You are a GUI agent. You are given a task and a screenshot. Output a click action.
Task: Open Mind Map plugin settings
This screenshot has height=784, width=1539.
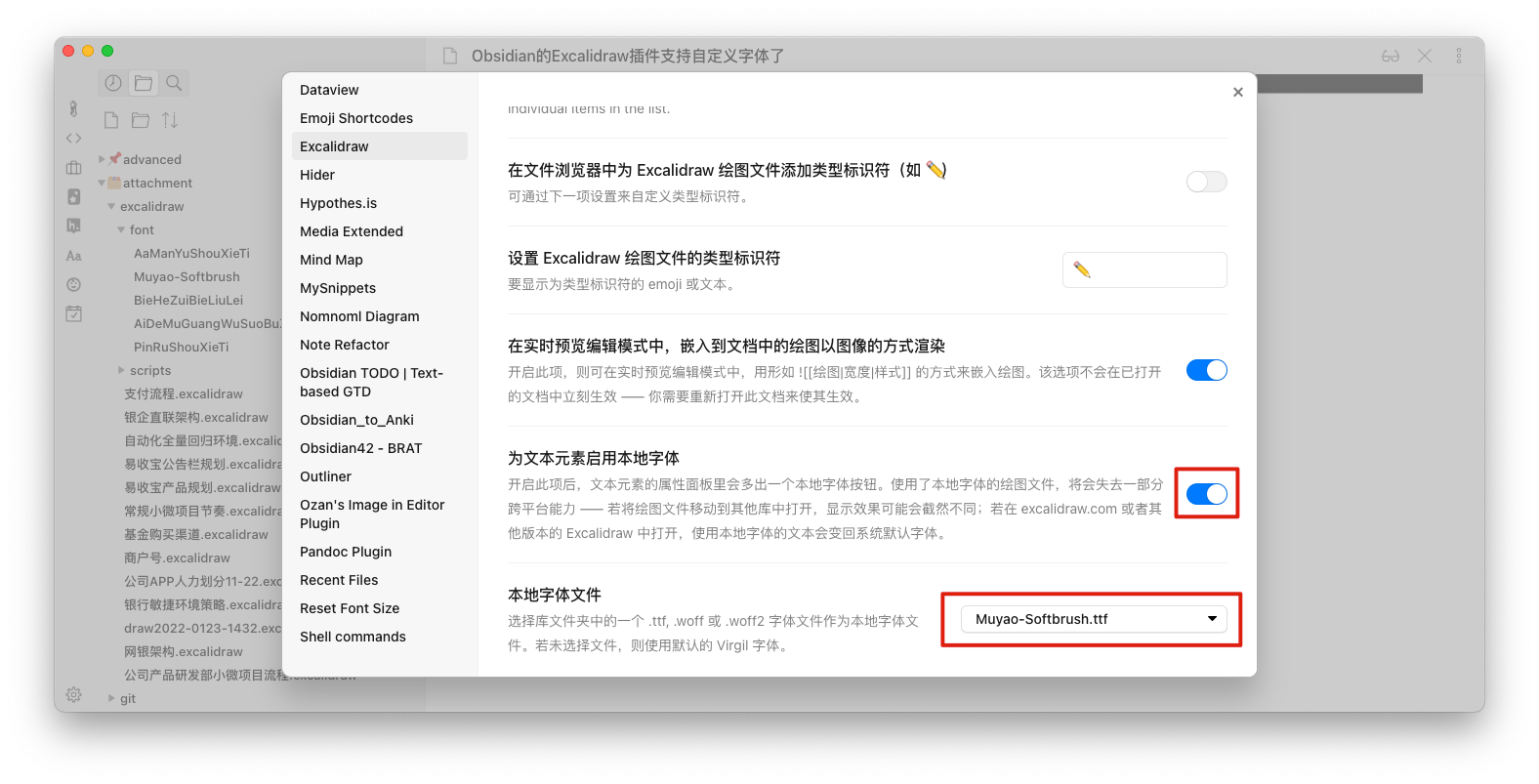(x=380, y=260)
